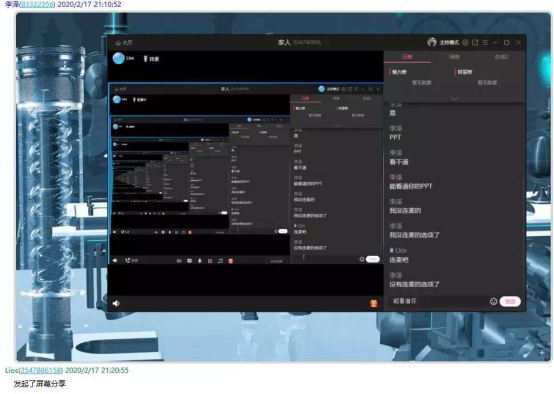Open the 主持模式 host mode menu
The image size is (554, 394).
(x=449, y=43)
